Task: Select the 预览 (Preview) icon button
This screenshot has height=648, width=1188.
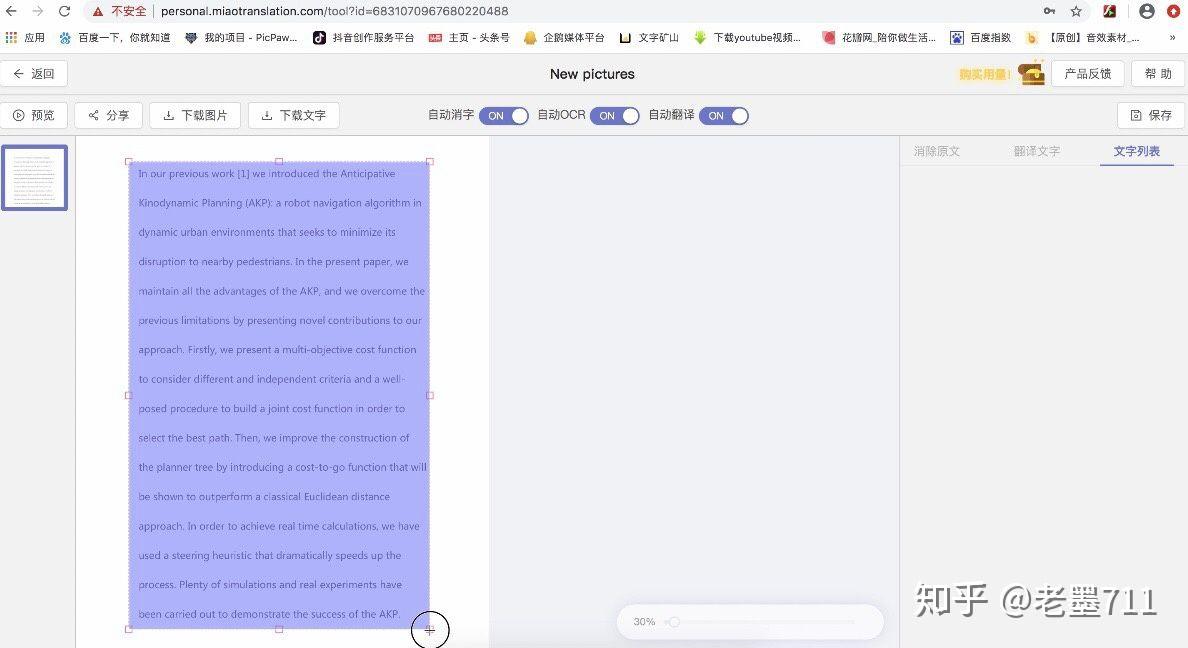Action: click(35, 115)
